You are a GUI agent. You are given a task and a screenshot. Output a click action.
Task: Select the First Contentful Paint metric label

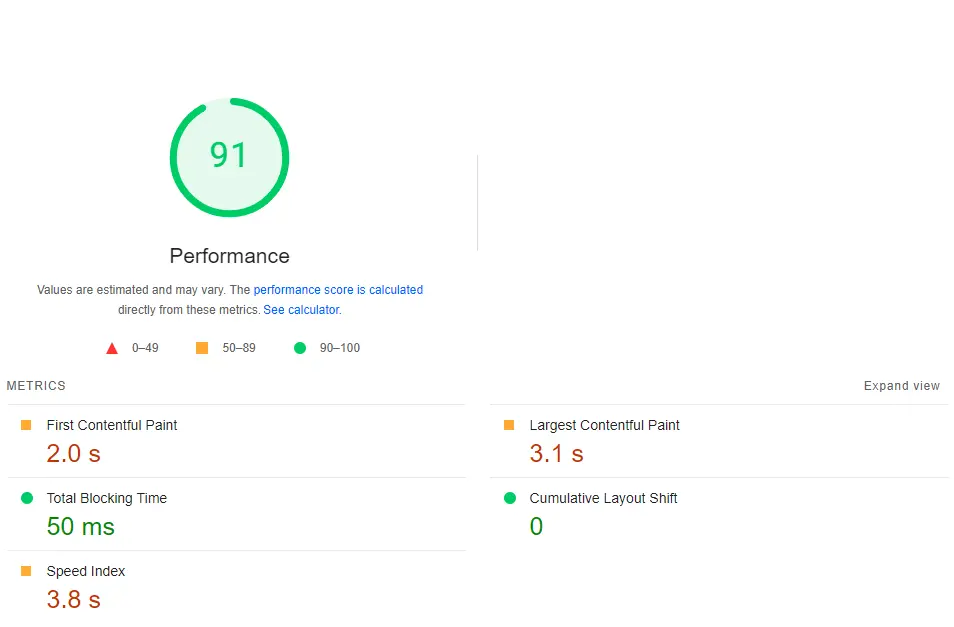[x=112, y=425]
